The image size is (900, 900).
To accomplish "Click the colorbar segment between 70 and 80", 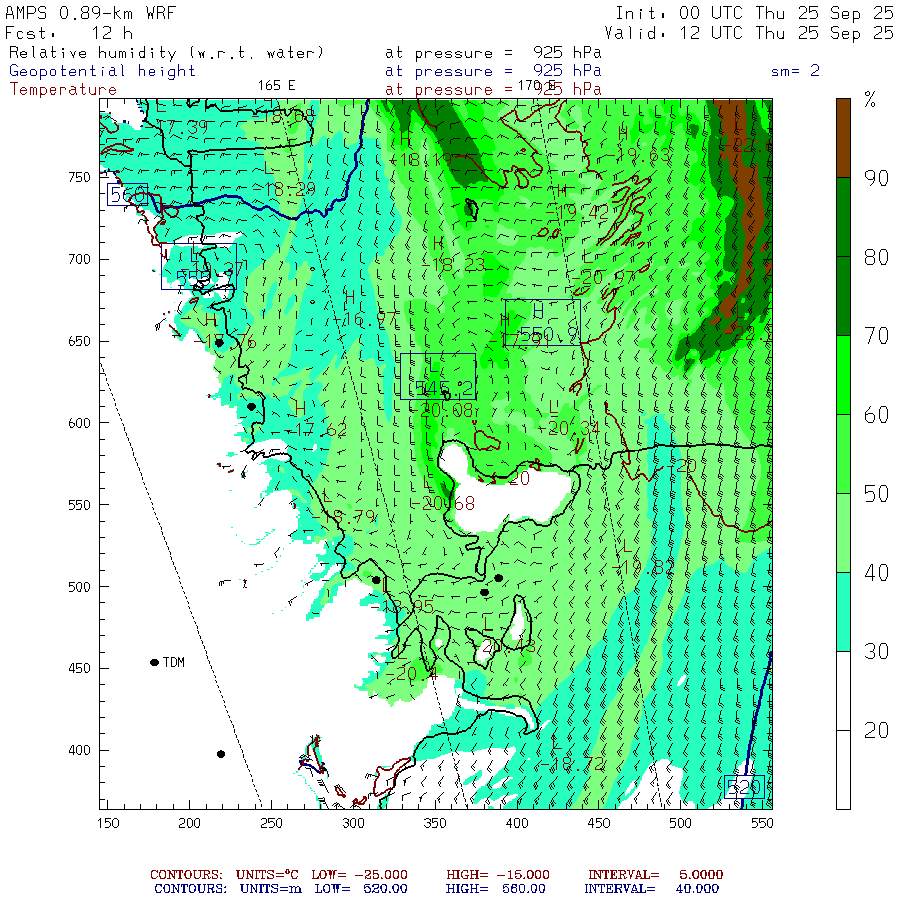I will [843, 296].
